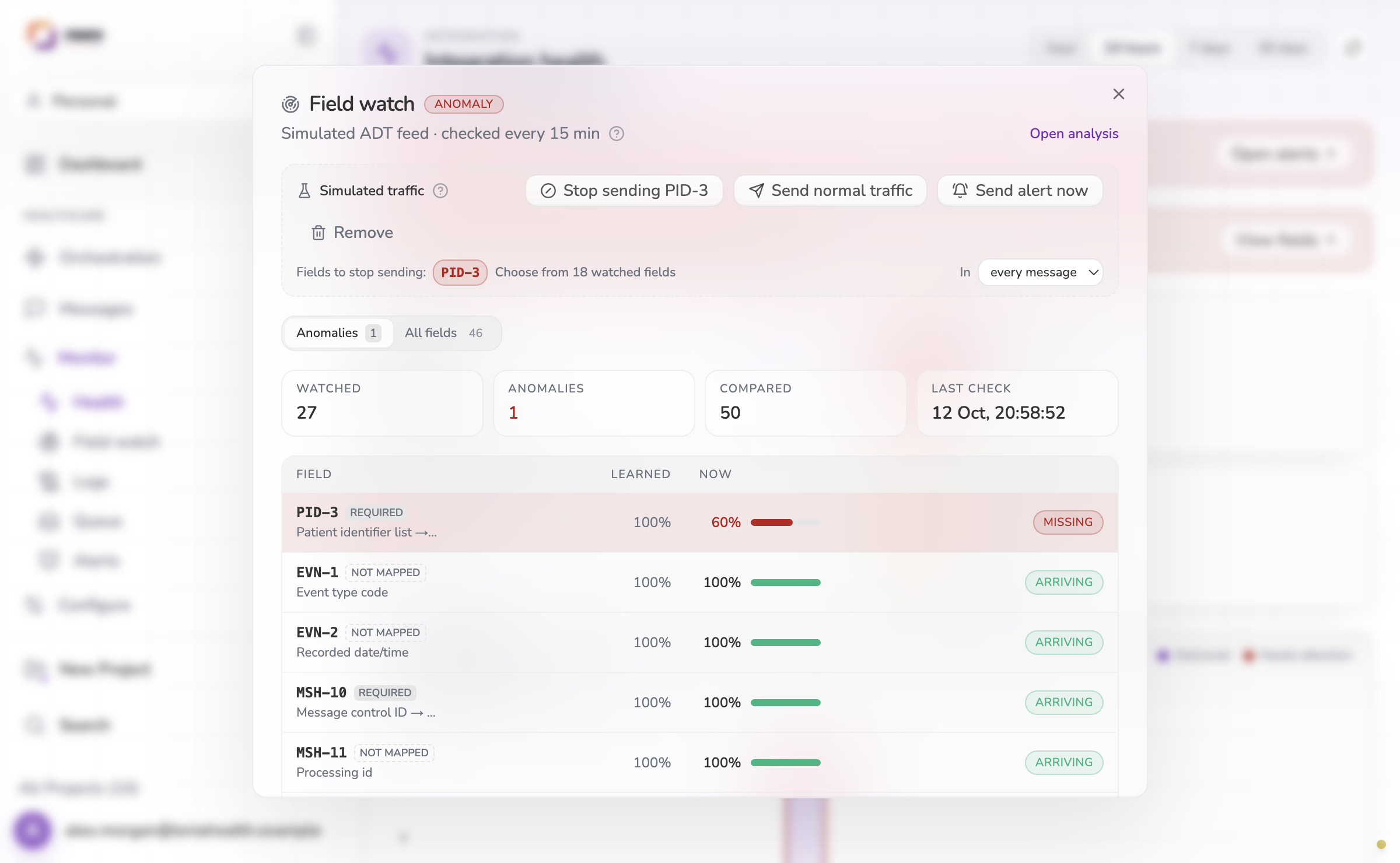This screenshot has width=1400, height=863.
Task: Click the trash icon next to Remove
Action: click(x=318, y=233)
